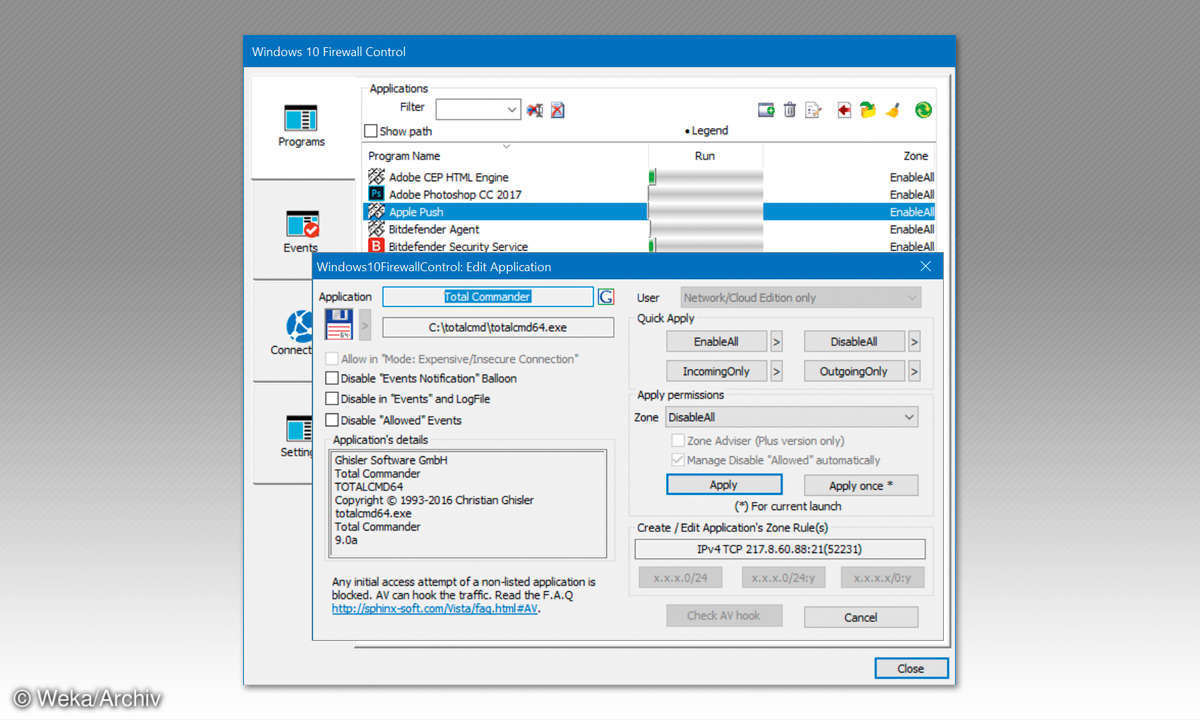Click the yellow folder export icon
Viewport: 1200px width, 720px height.
coord(868,110)
